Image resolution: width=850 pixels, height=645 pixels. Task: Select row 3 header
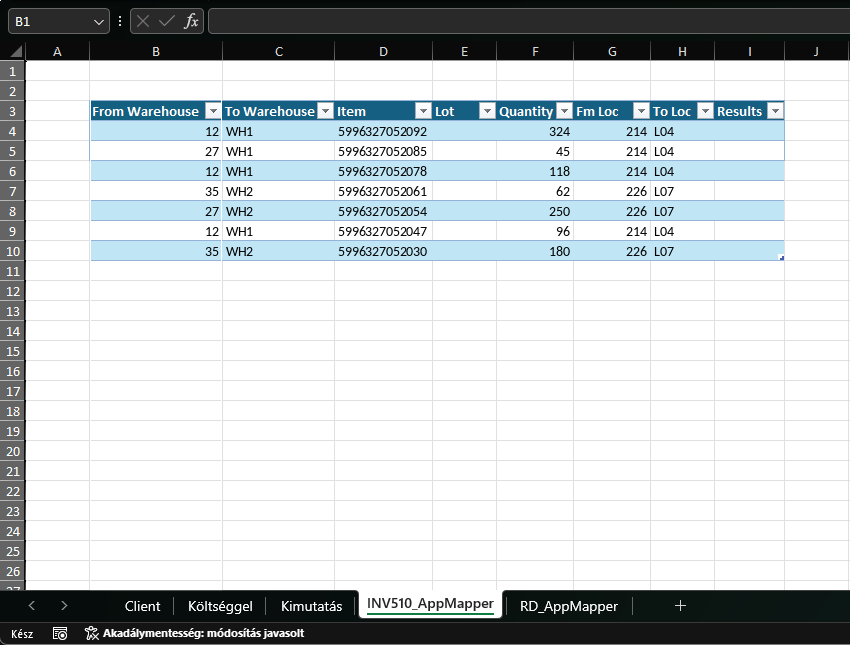12,112
